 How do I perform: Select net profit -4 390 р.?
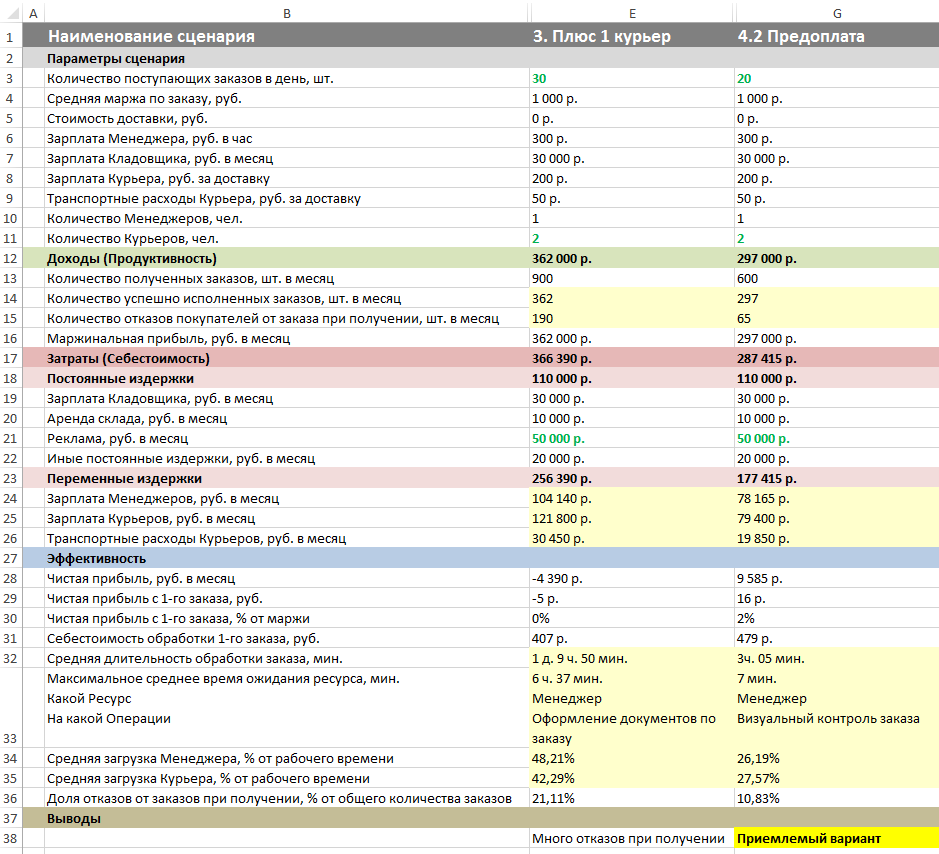557,579
